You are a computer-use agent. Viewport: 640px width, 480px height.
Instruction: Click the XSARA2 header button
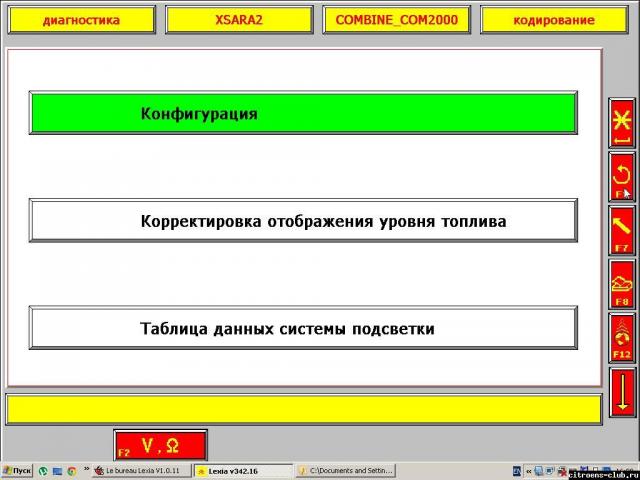(239, 20)
